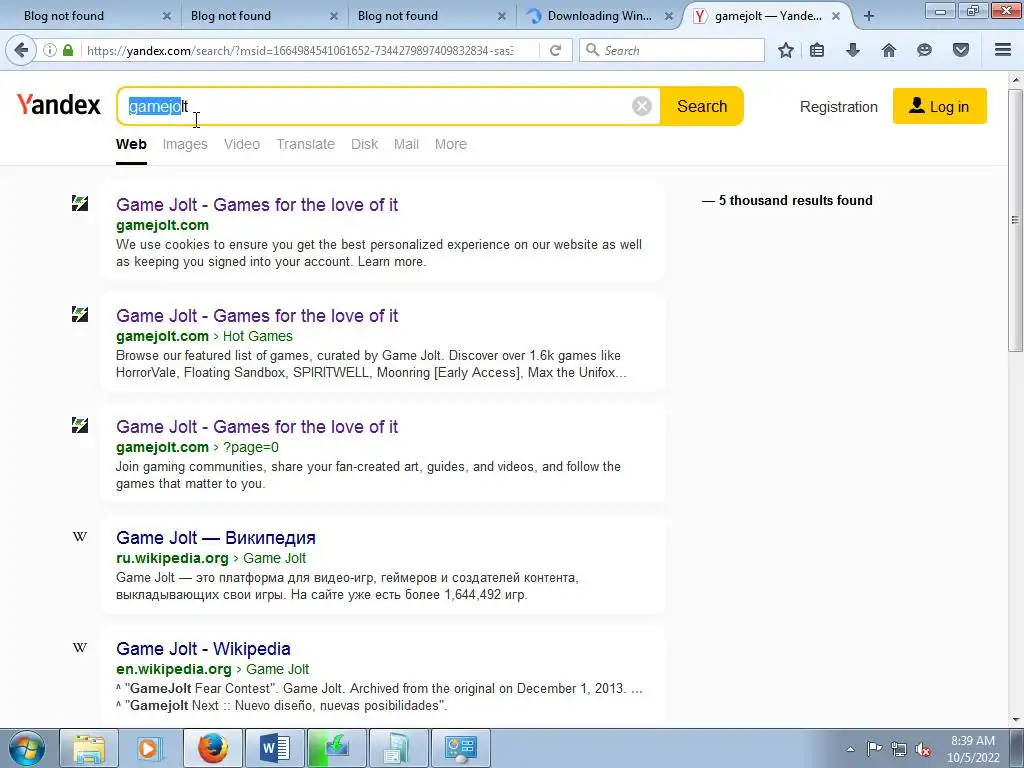
Task: Click the Yandex logo
Action: (59, 104)
